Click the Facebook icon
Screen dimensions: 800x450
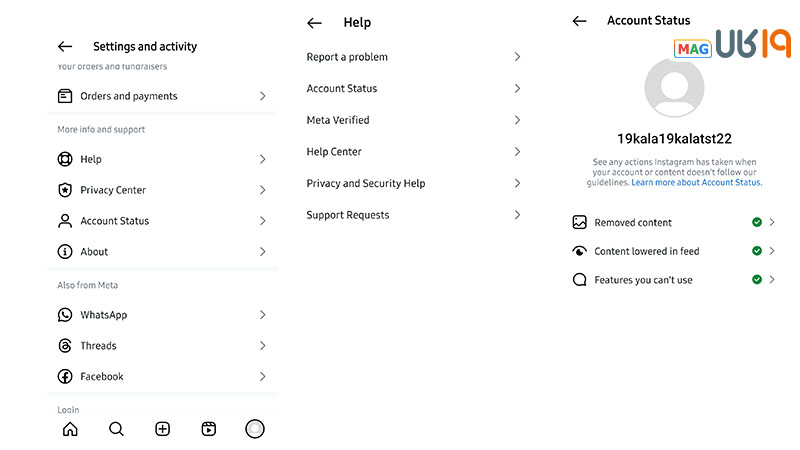(65, 377)
